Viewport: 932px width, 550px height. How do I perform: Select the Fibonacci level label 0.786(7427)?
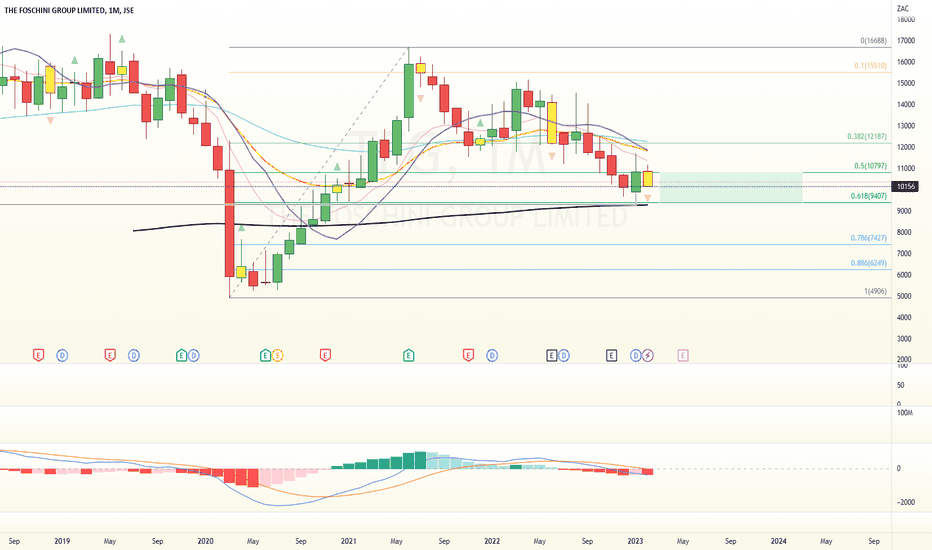[868, 238]
